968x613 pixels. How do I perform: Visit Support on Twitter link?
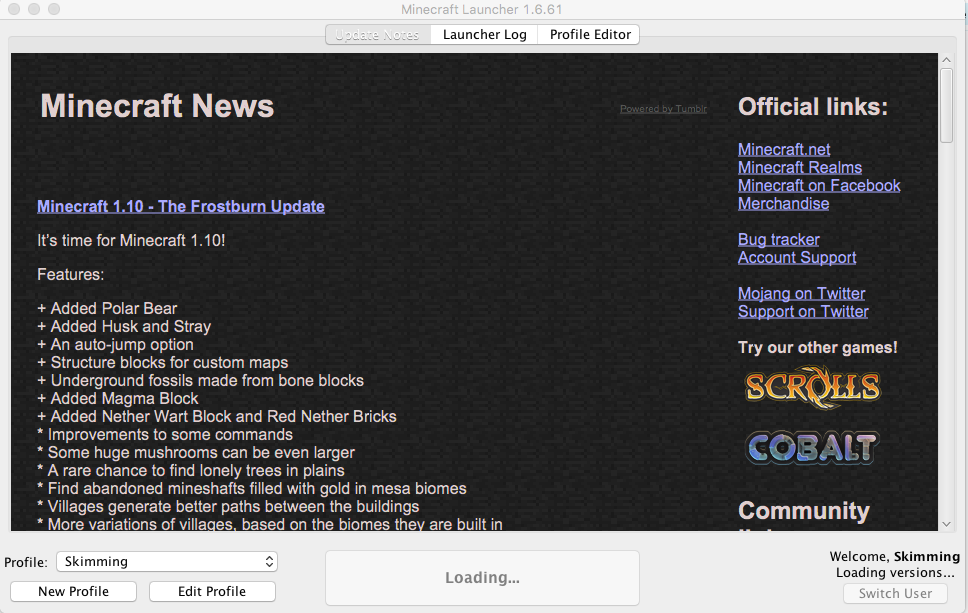point(803,311)
